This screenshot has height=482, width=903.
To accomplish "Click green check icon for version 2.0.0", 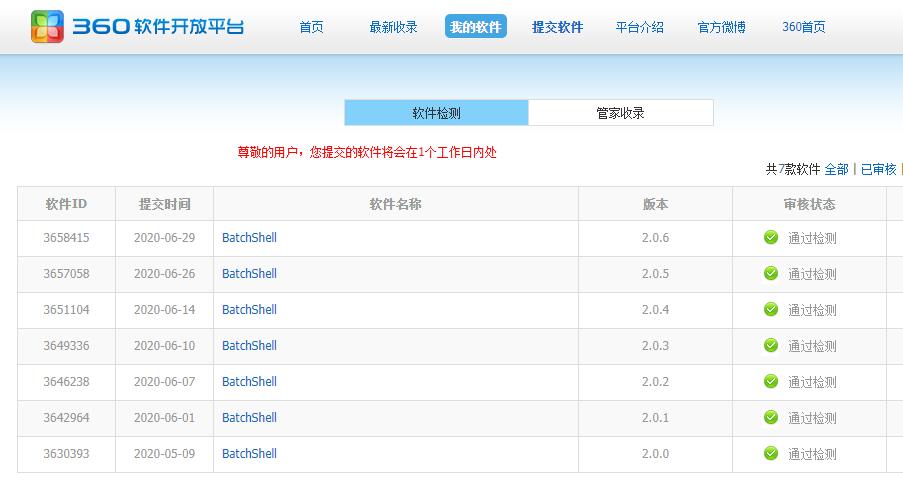I will [771, 453].
